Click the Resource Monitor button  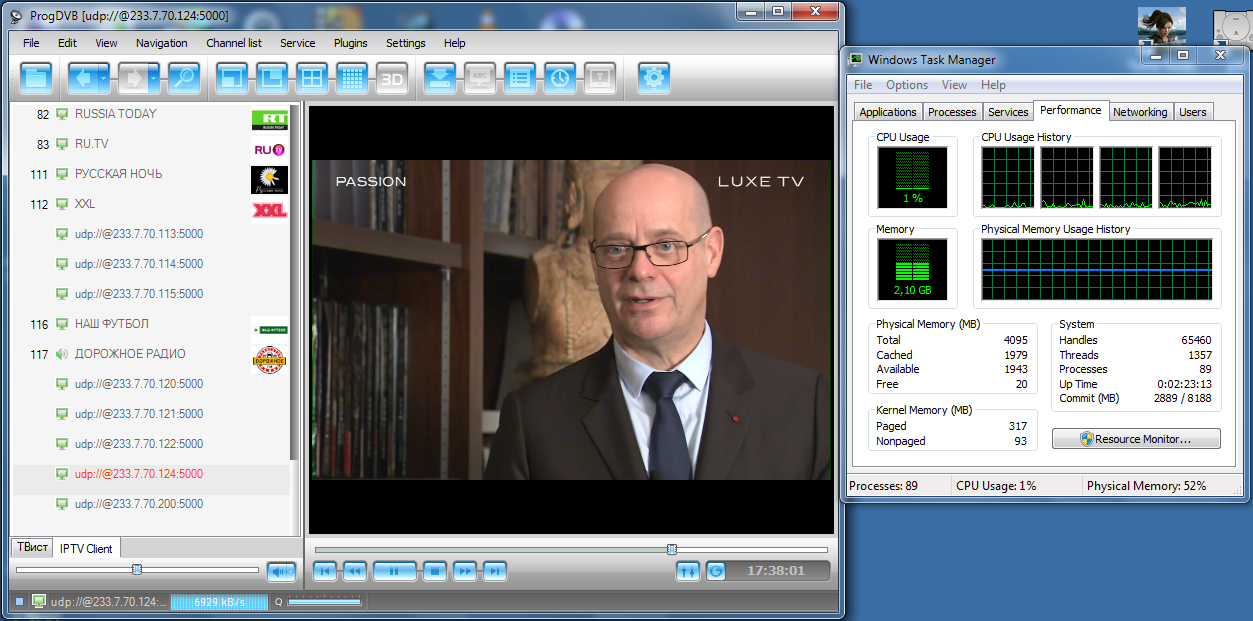click(1135, 439)
